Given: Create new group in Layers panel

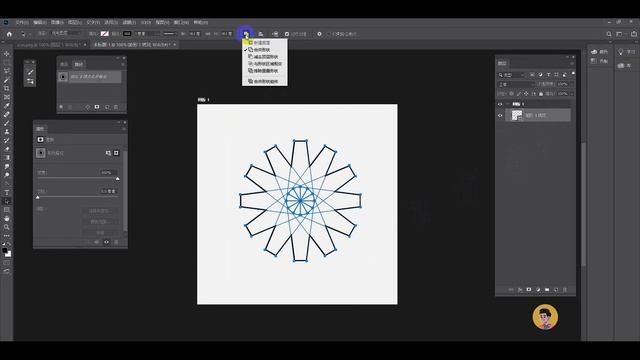Looking at the screenshot, I should pyautogui.click(x=547, y=289).
